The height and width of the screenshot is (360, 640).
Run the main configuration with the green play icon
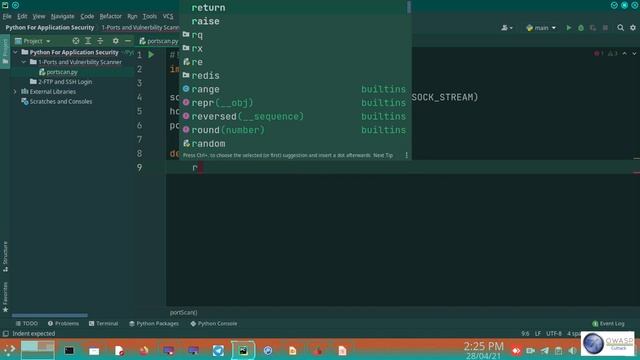pyautogui.click(x=569, y=28)
